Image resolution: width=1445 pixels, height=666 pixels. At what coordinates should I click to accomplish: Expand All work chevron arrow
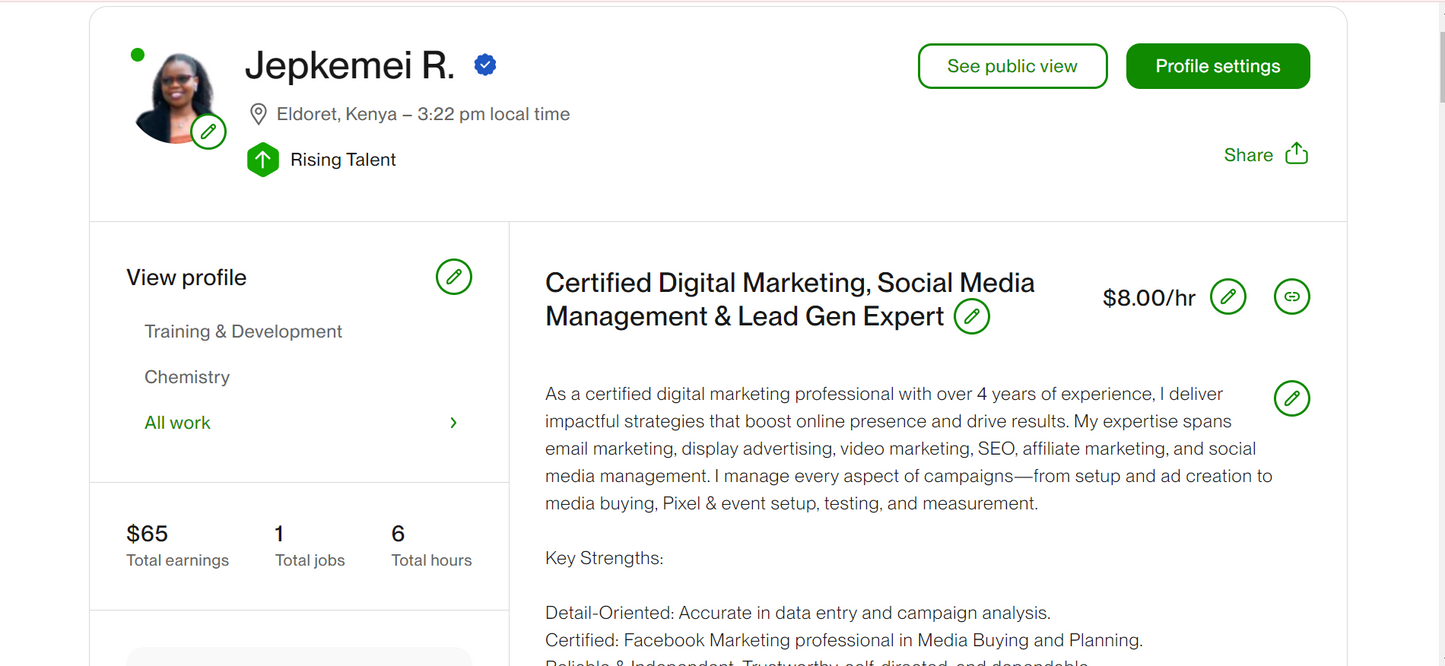tap(453, 423)
